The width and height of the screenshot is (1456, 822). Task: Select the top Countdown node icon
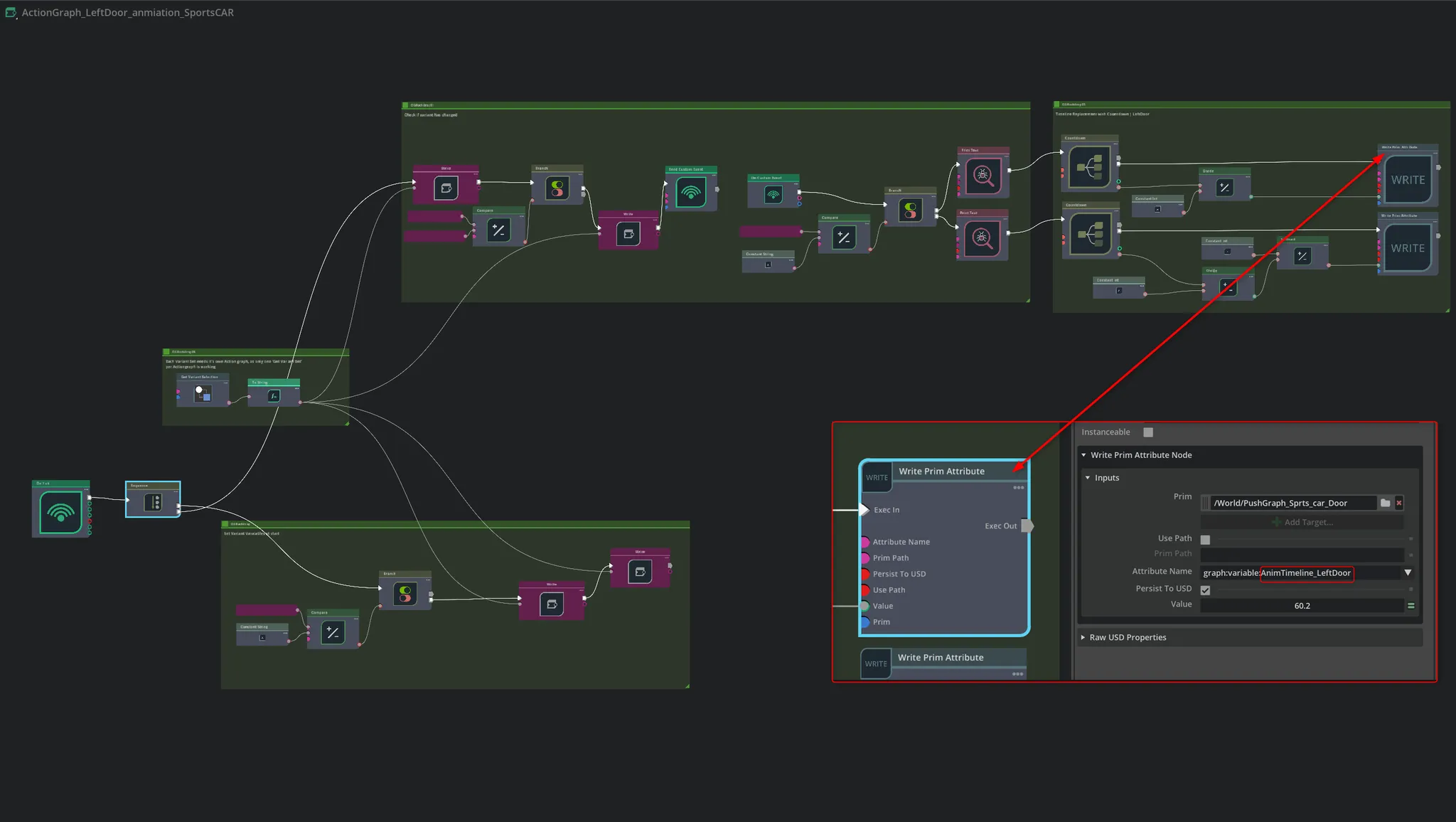[1089, 167]
